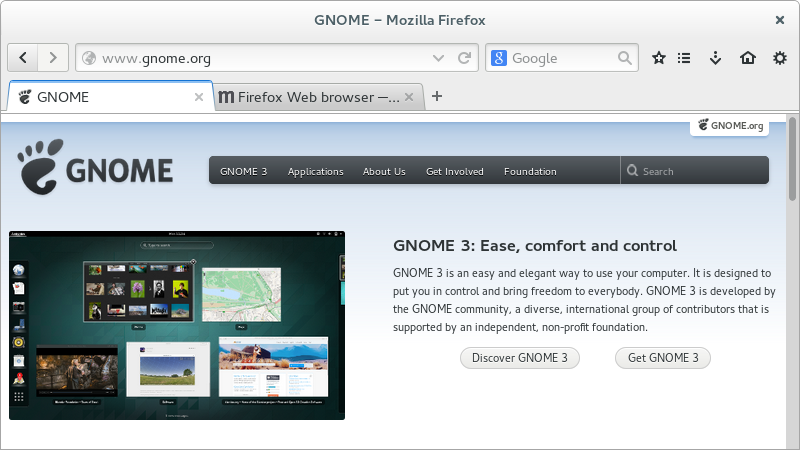Click the site identity globe icon

(x=89, y=58)
